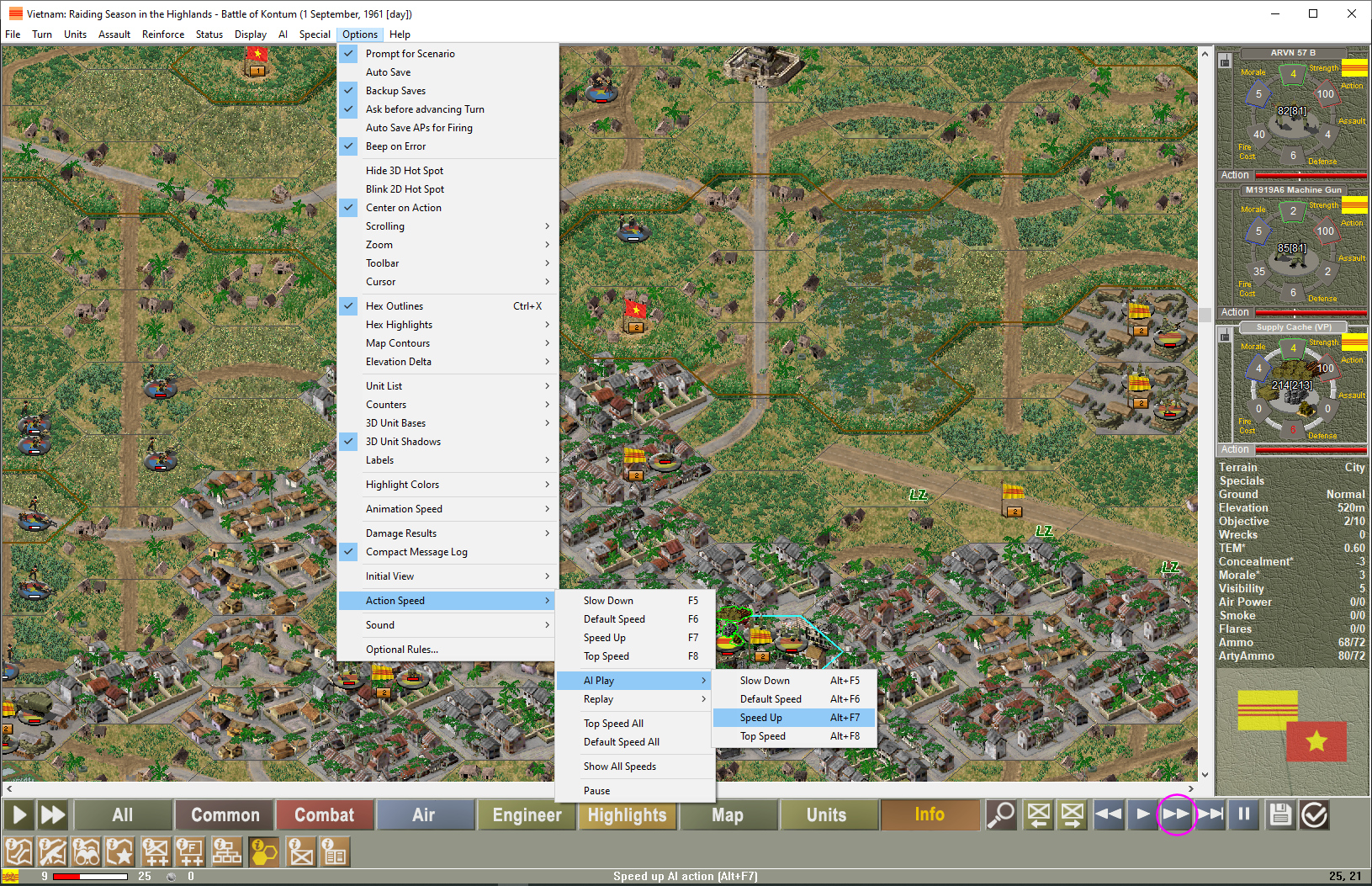Click the star objectives info icon
This screenshot has height=886, width=1372.
click(120, 852)
